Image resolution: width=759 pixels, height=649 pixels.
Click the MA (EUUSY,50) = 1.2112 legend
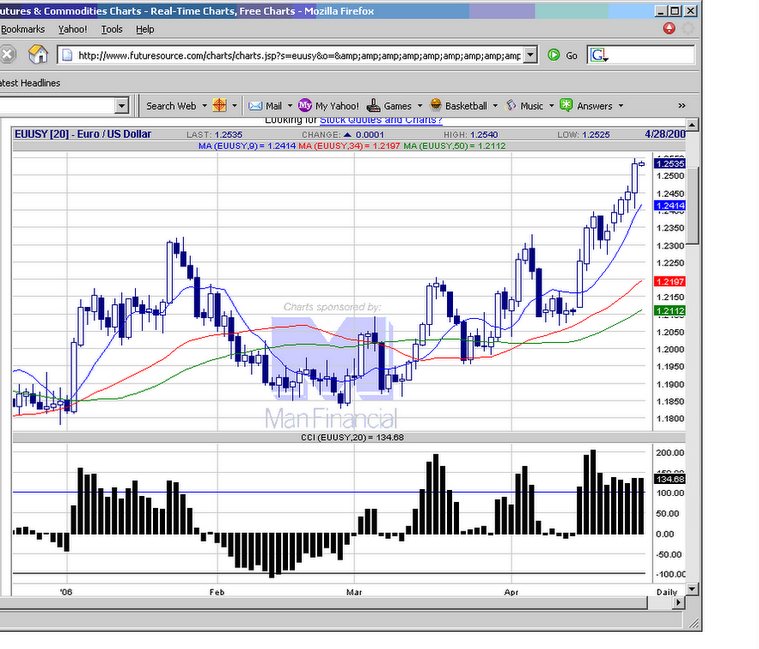tap(455, 146)
